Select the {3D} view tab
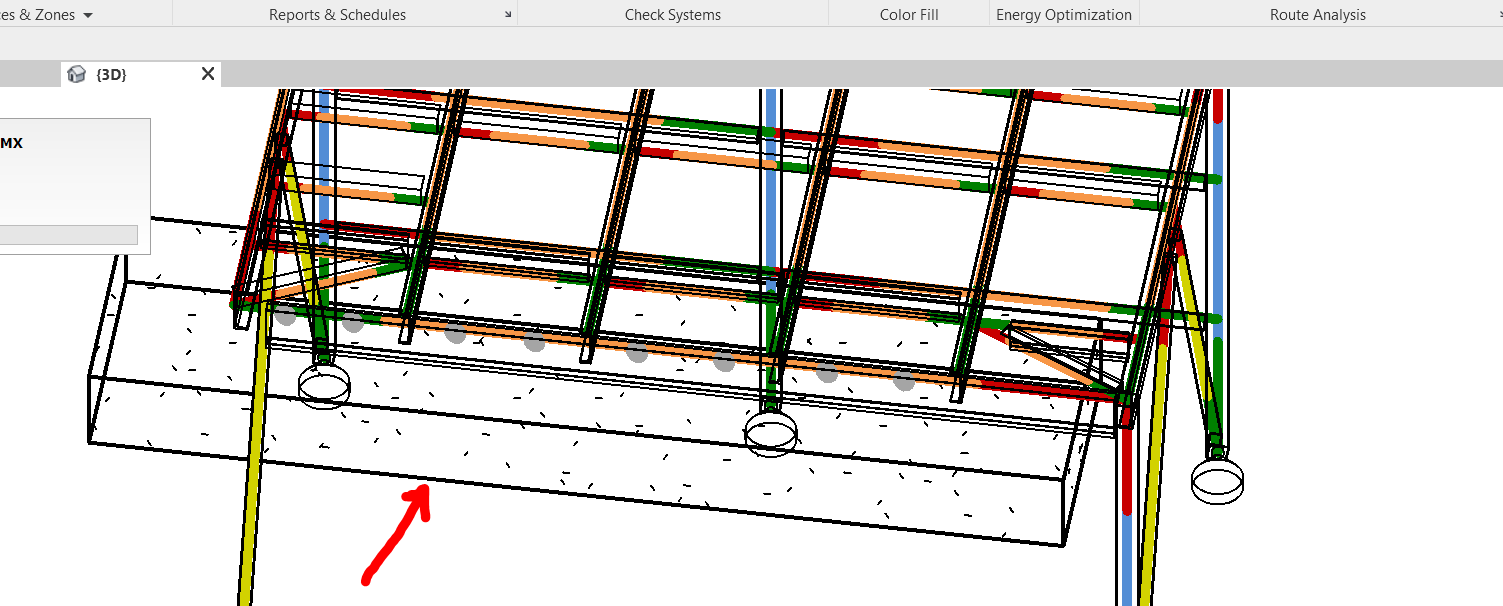Image resolution: width=1503 pixels, height=606 pixels. tap(113, 73)
